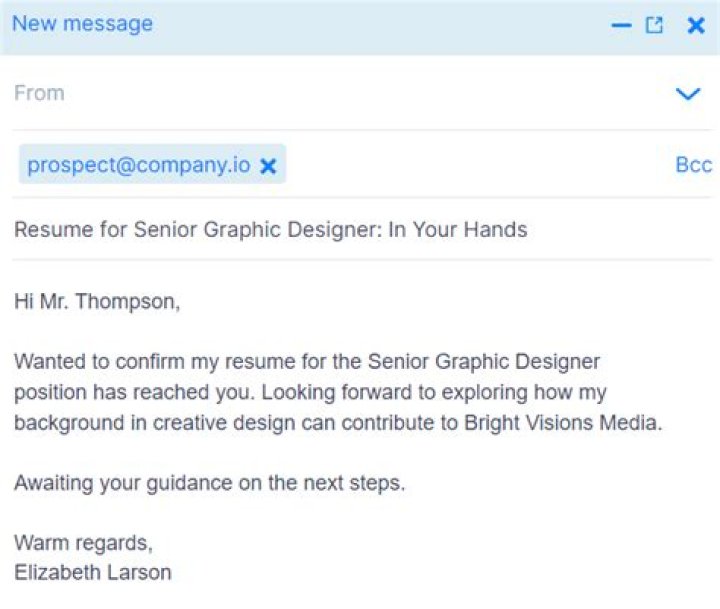Select the prospect@company.io recipient chip
720x609 pixels.
[x=138, y=165]
